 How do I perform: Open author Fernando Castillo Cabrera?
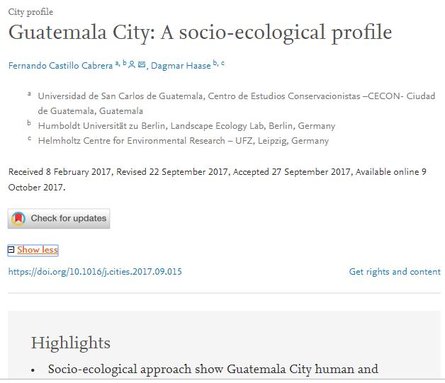coord(60,66)
